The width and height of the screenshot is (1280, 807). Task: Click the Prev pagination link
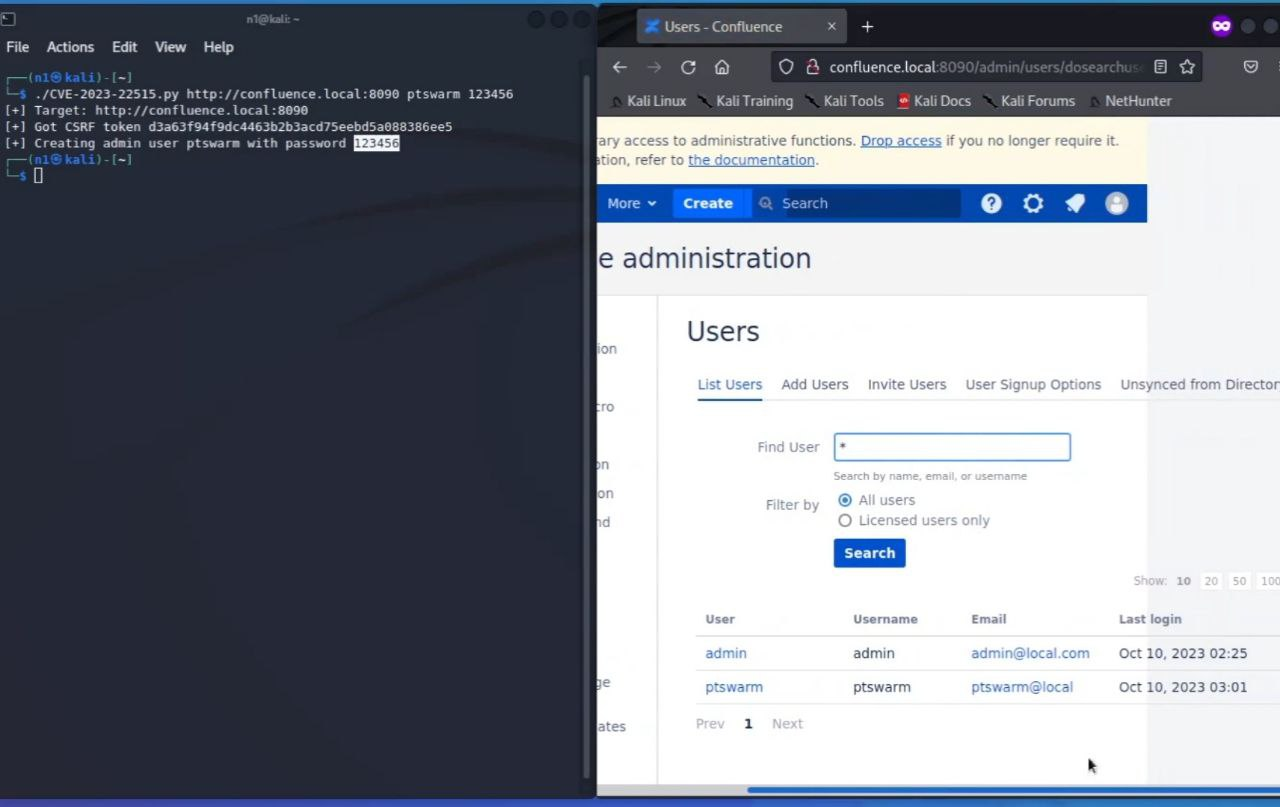[710, 723]
